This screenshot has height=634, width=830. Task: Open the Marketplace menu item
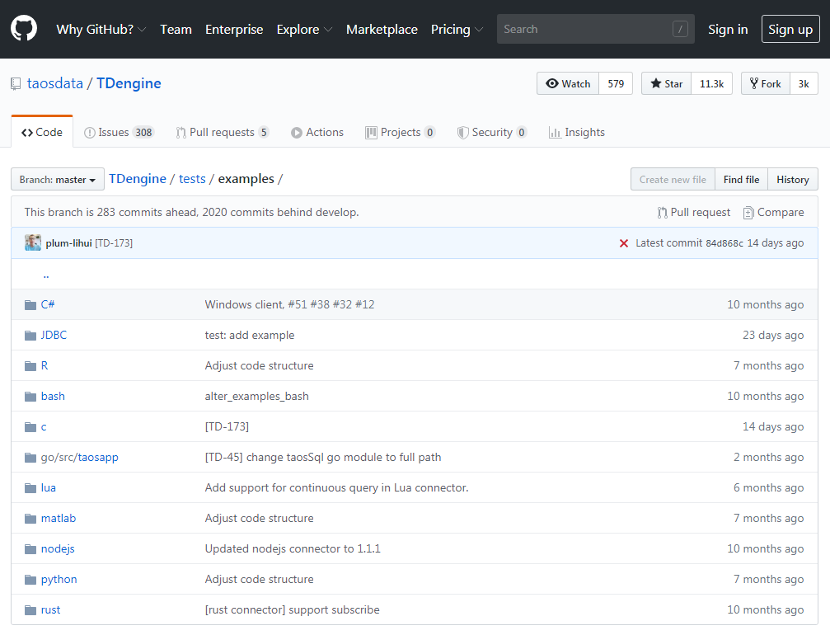pos(382,29)
